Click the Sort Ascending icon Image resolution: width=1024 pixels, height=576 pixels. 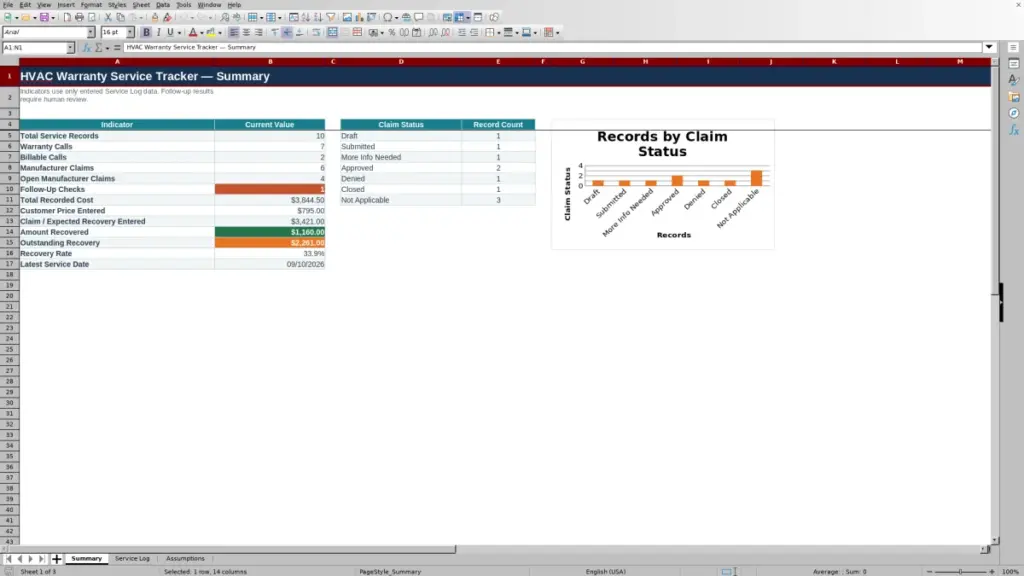click(x=306, y=18)
